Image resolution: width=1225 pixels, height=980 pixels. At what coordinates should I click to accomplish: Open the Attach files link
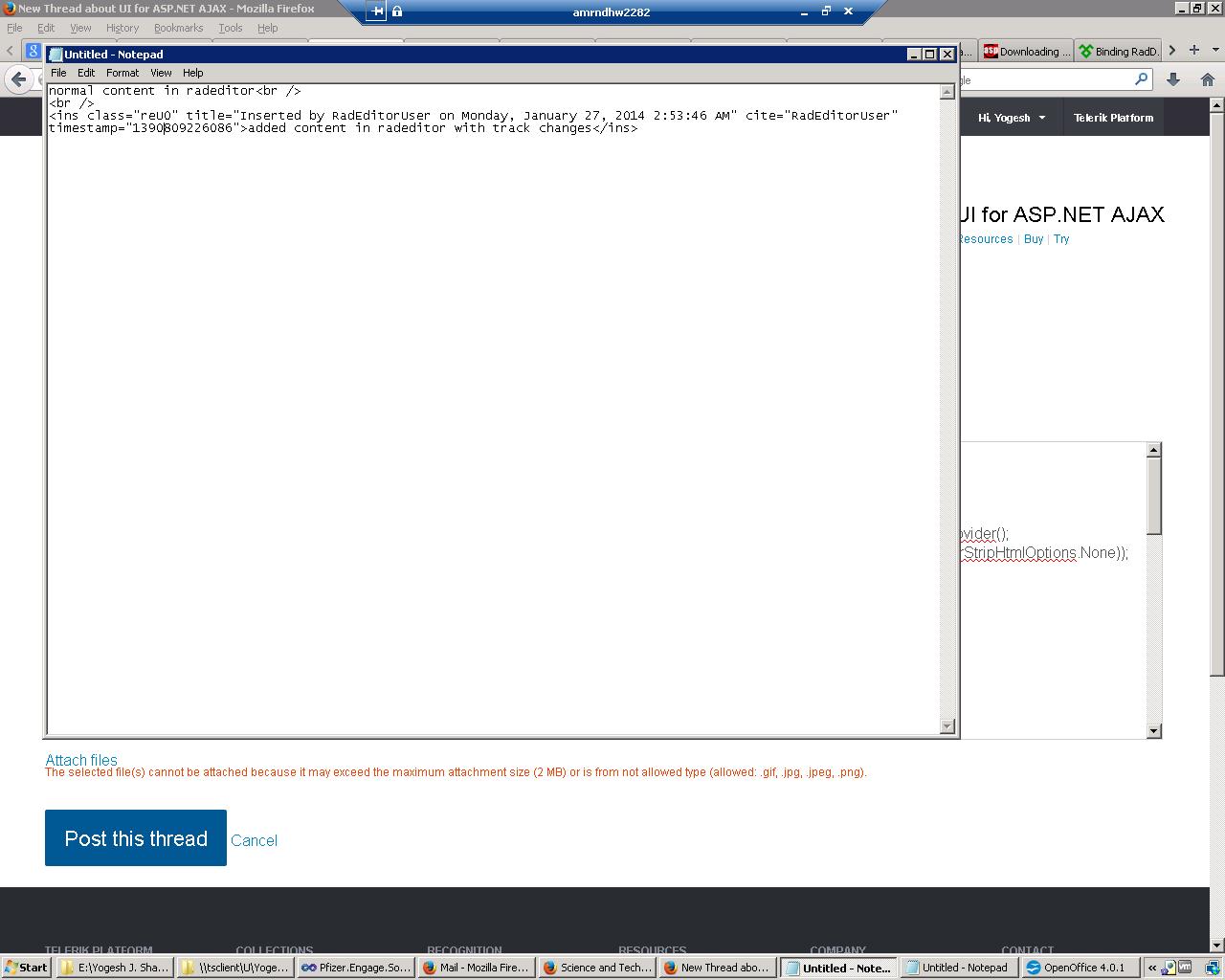81,760
